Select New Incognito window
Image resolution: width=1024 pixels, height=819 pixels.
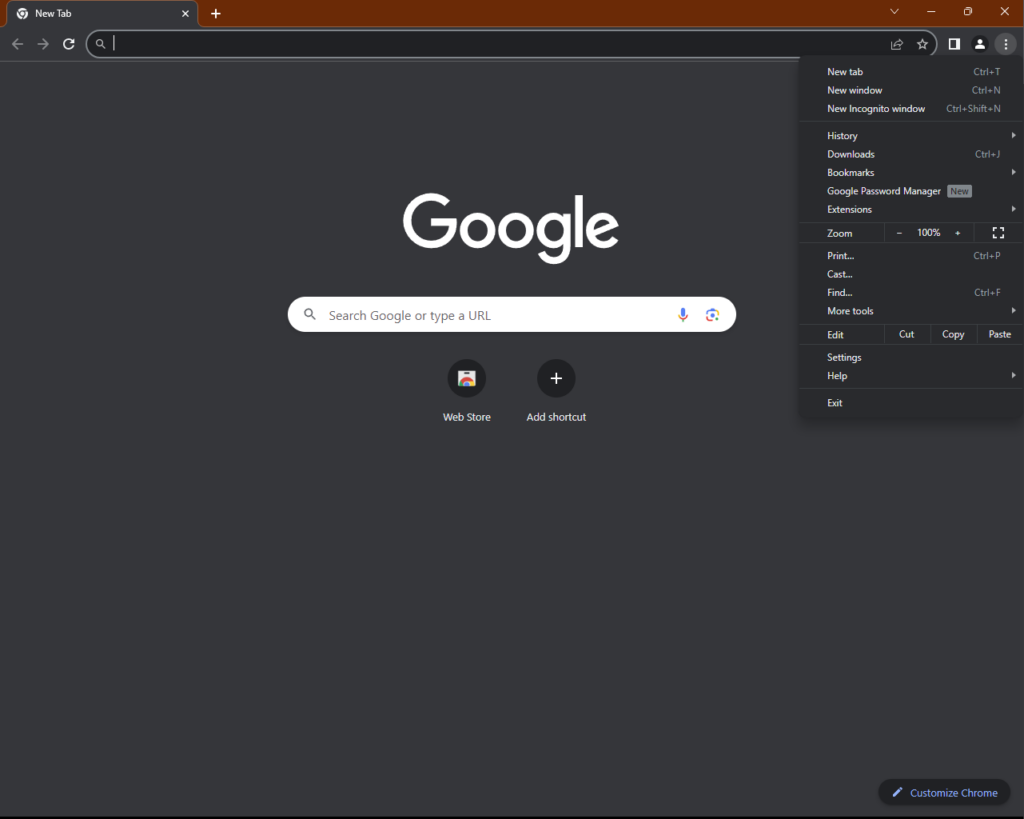coord(875,108)
